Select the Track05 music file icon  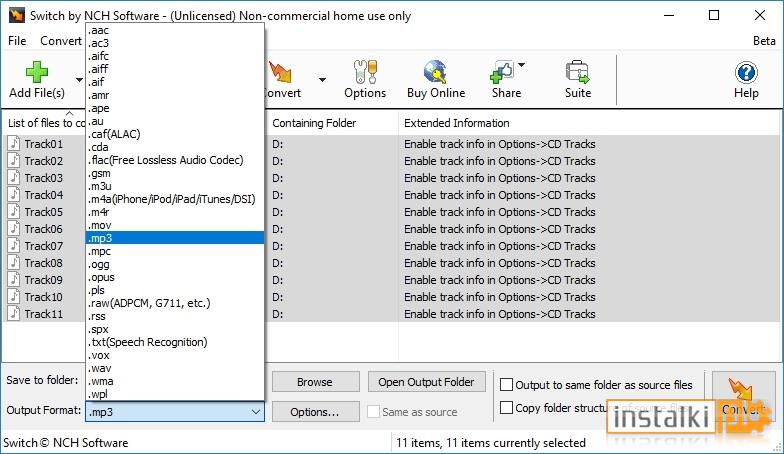(14, 212)
